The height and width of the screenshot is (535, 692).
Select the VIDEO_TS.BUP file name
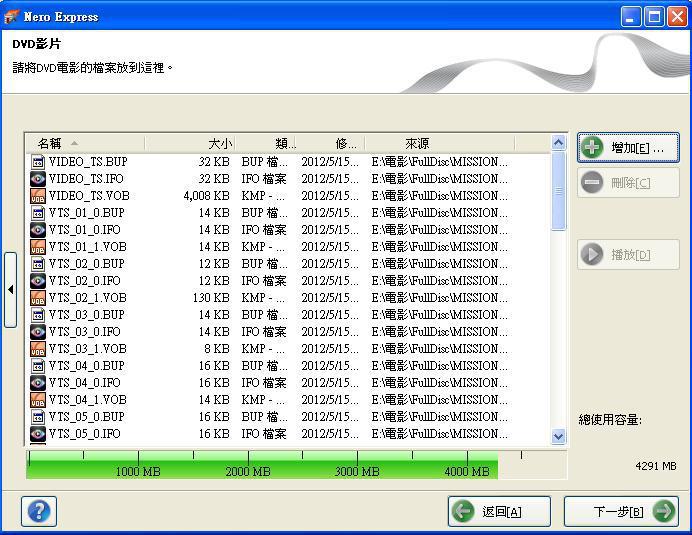tap(88, 162)
